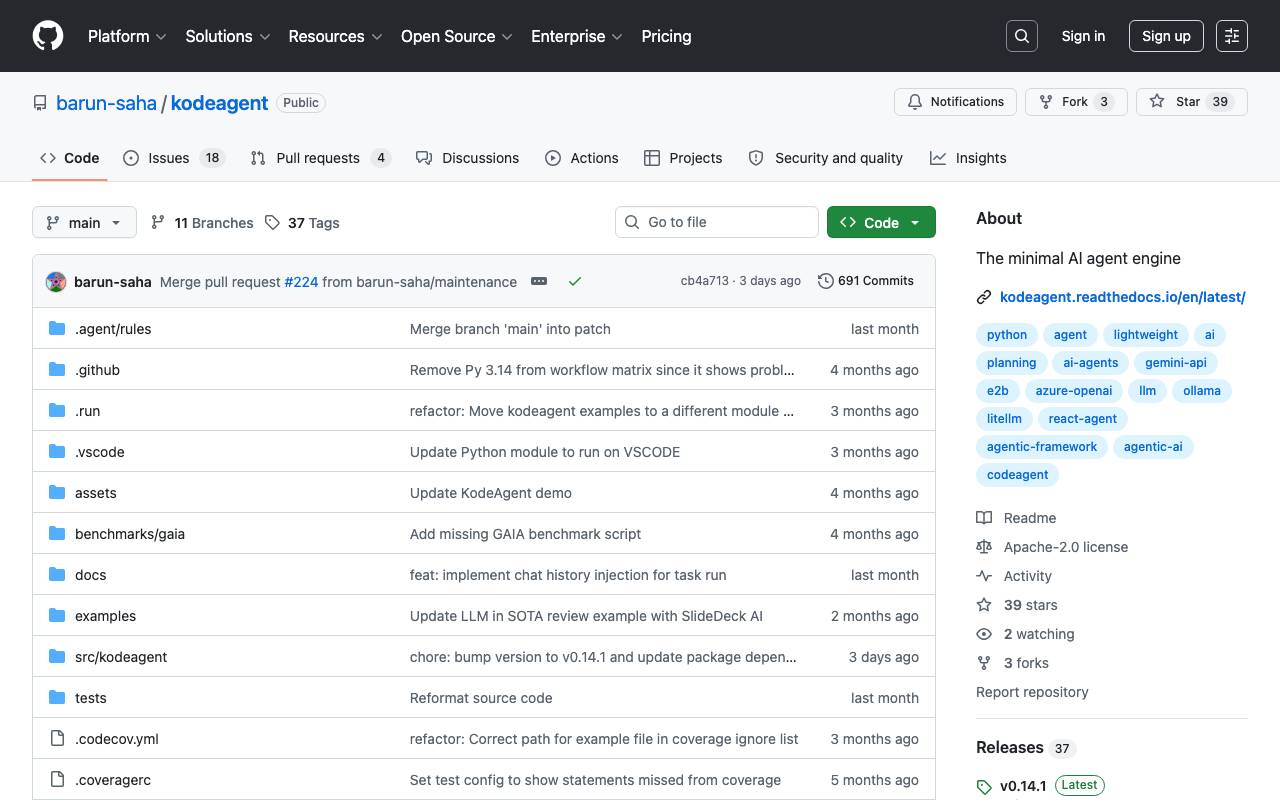Open commit 'Reformat source code'

pyautogui.click(x=481, y=698)
